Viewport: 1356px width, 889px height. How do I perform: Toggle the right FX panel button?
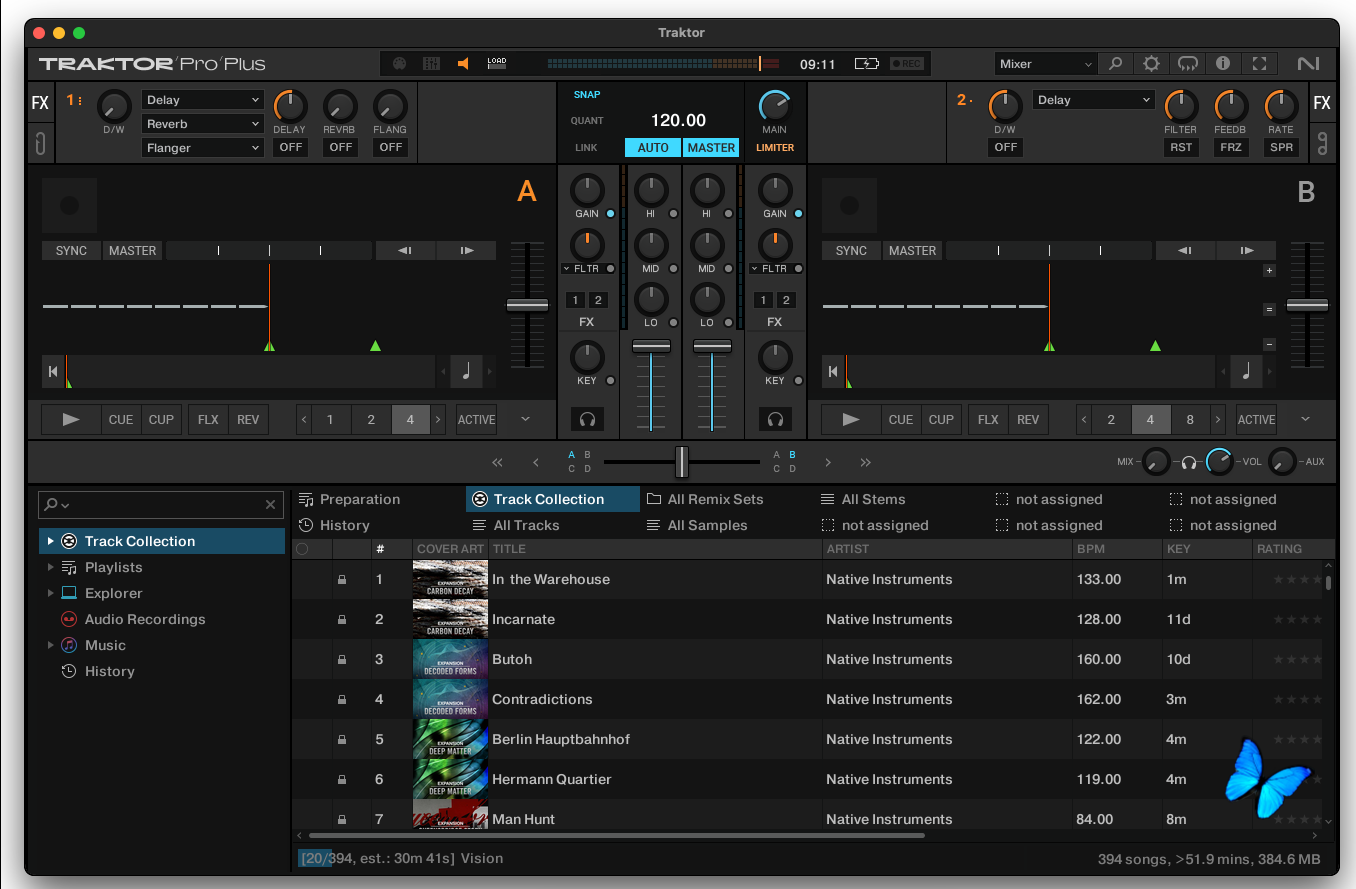point(1322,103)
